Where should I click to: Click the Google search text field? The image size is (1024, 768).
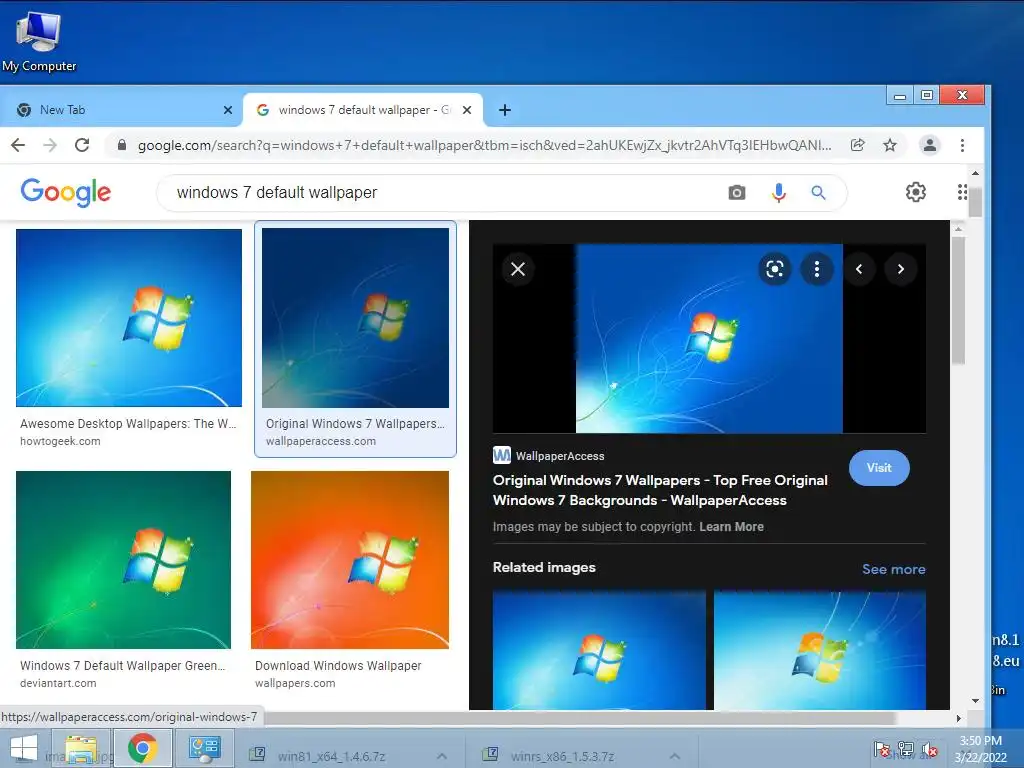pos(444,193)
